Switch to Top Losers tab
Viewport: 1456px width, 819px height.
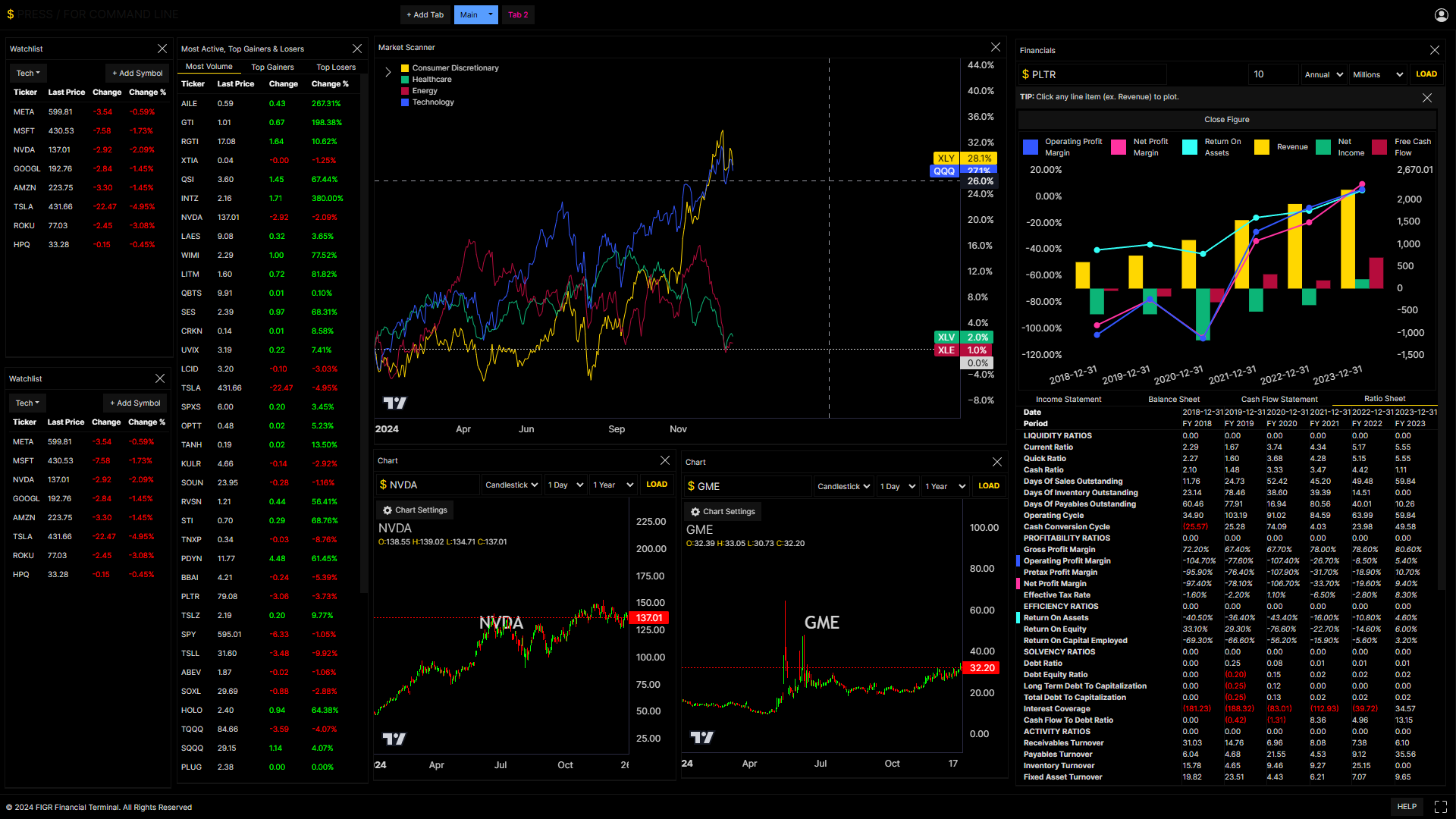click(x=336, y=67)
